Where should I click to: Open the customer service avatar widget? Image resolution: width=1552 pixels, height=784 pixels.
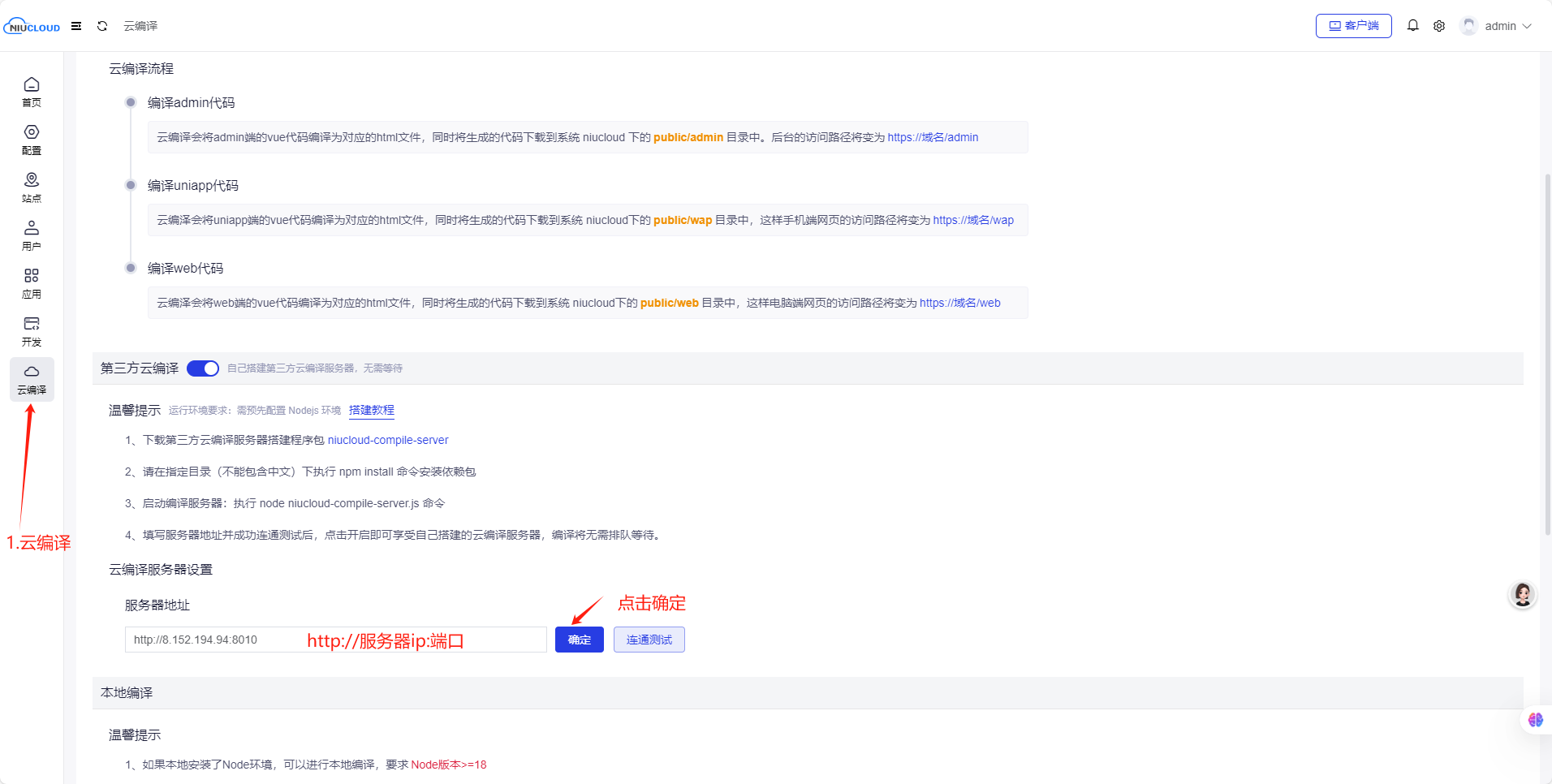pyautogui.click(x=1522, y=595)
